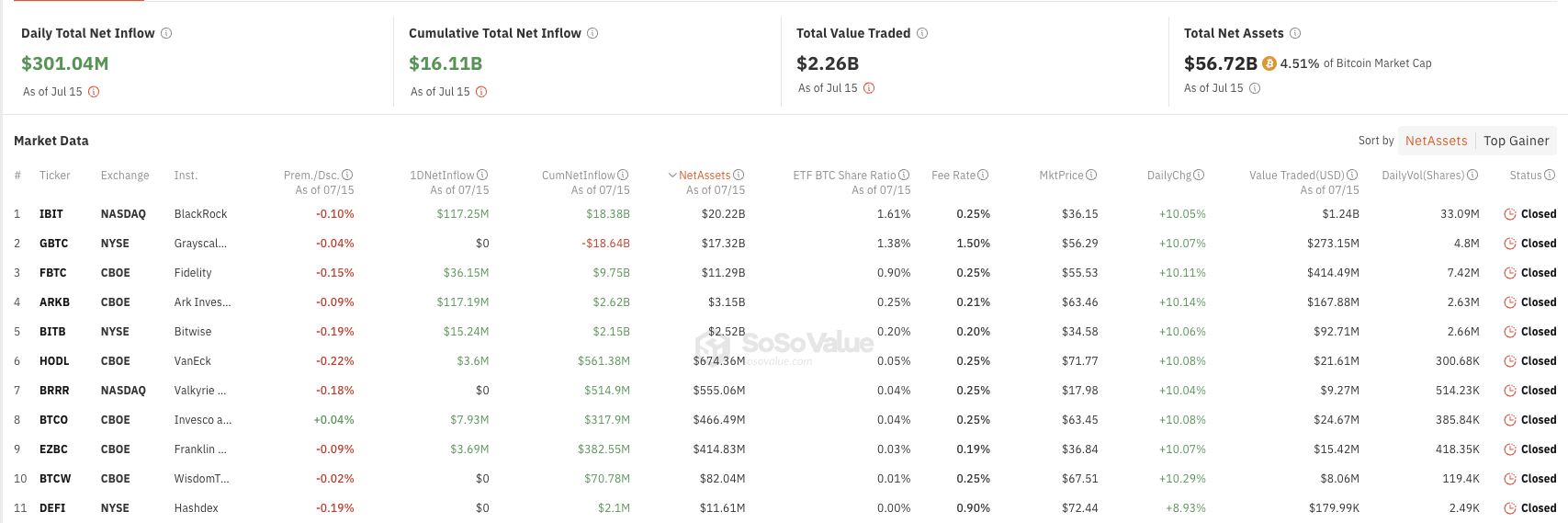Switch sorting to Top Gainer
Viewport: 1568px width, 523px height.
(x=1516, y=141)
